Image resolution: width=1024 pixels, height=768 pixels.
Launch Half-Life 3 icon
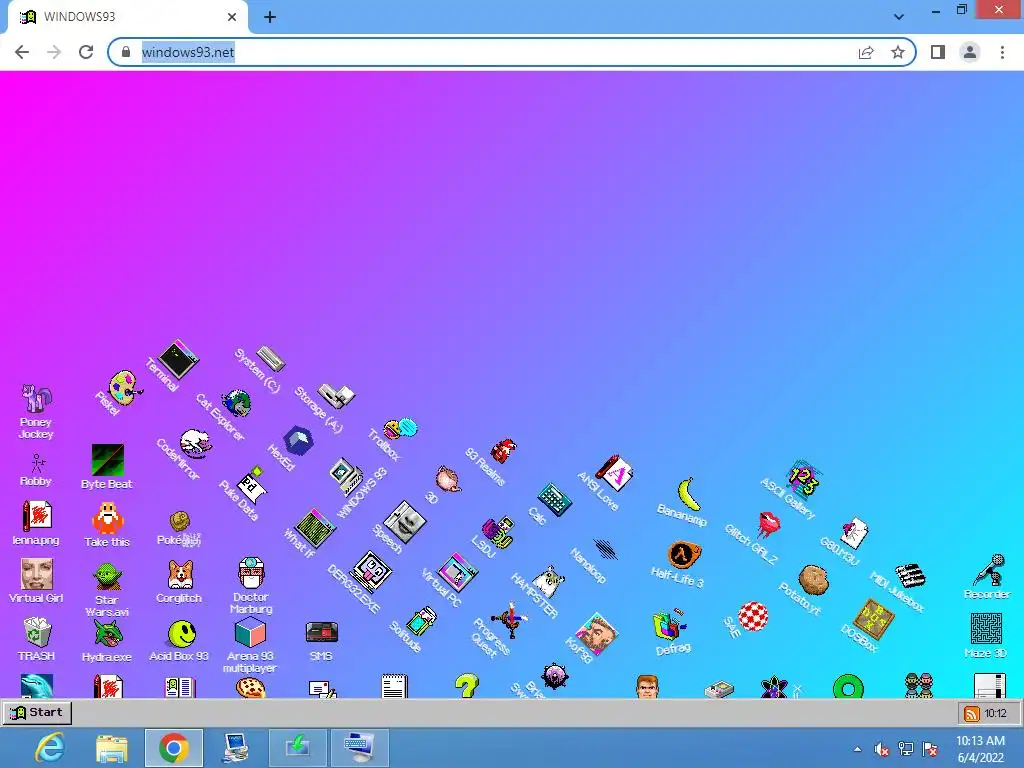click(684, 556)
